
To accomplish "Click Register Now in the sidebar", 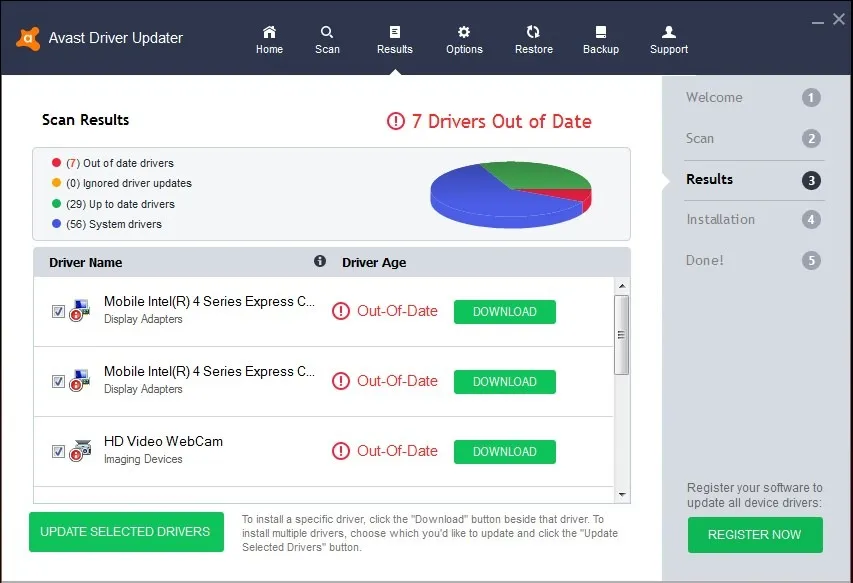I will [x=754, y=535].
